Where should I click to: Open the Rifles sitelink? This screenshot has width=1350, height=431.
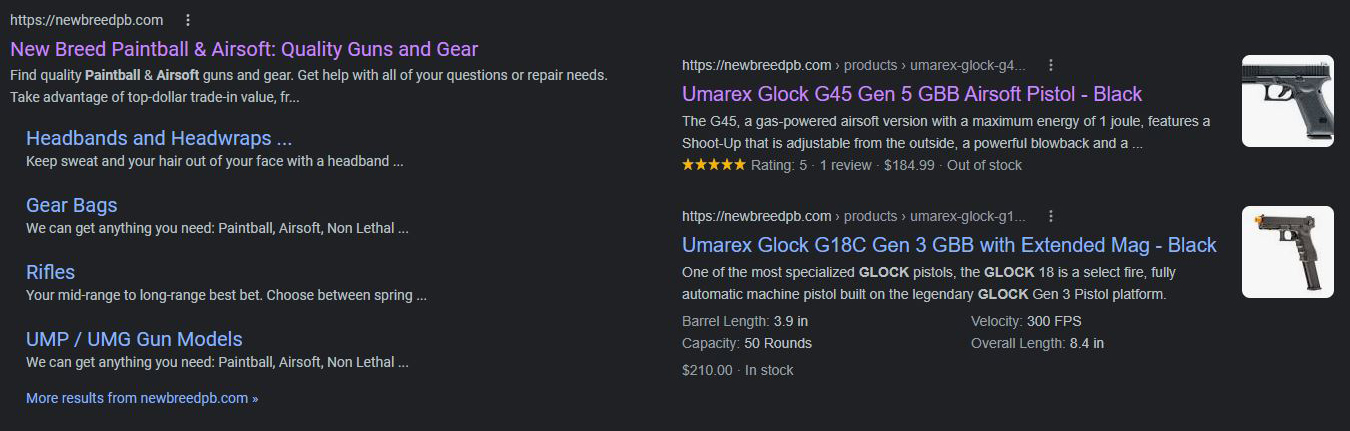click(50, 272)
